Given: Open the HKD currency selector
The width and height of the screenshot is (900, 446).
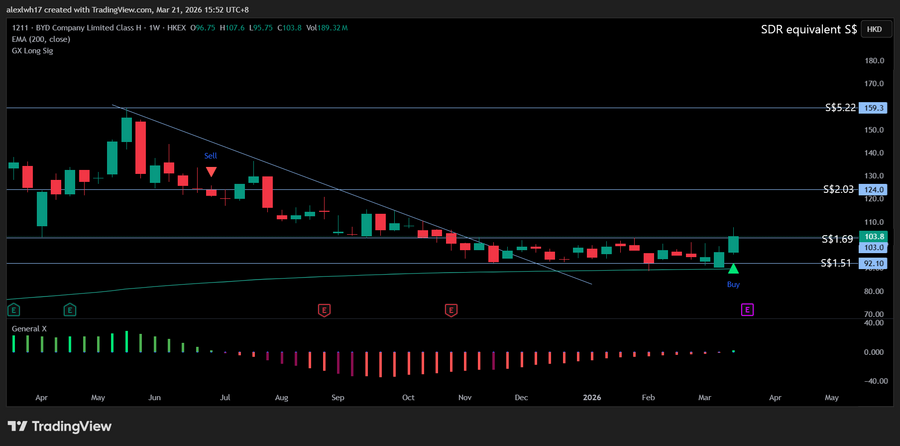Looking at the screenshot, I should (x=874, y=30).
